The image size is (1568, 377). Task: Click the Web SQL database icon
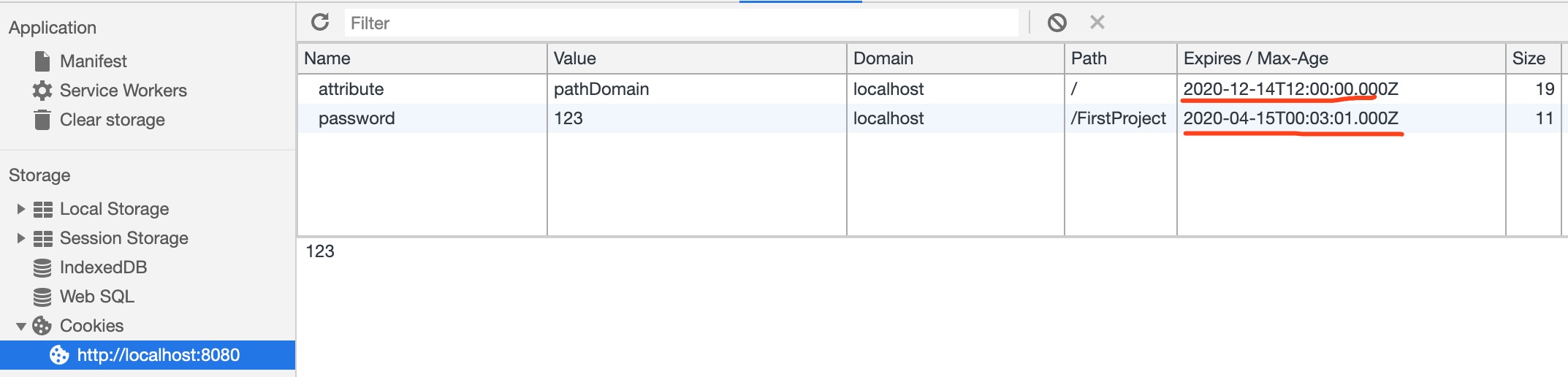(42, 297)
